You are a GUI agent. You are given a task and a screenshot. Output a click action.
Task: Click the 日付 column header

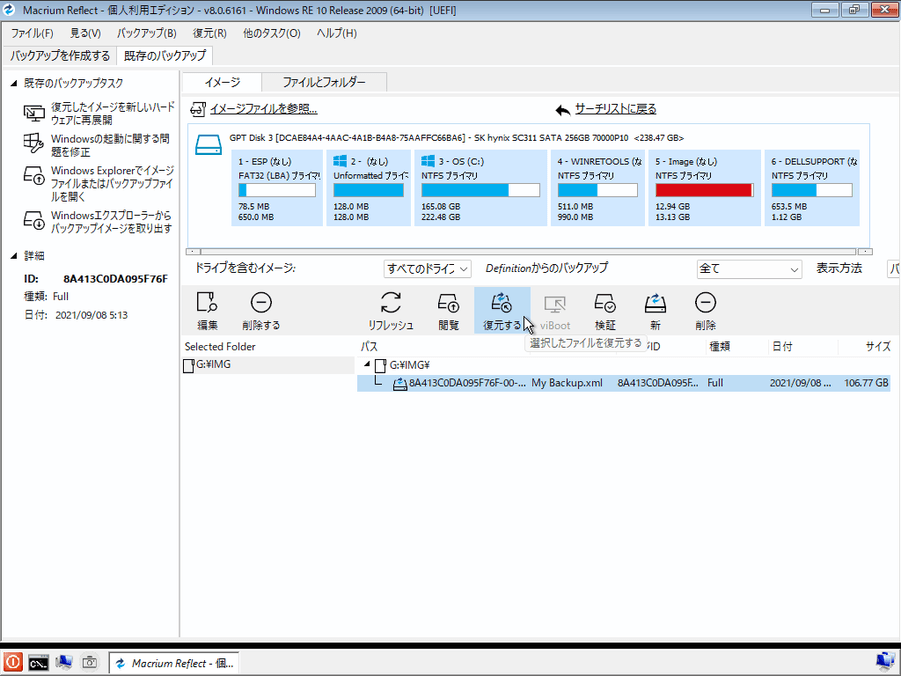coord(782,347)
